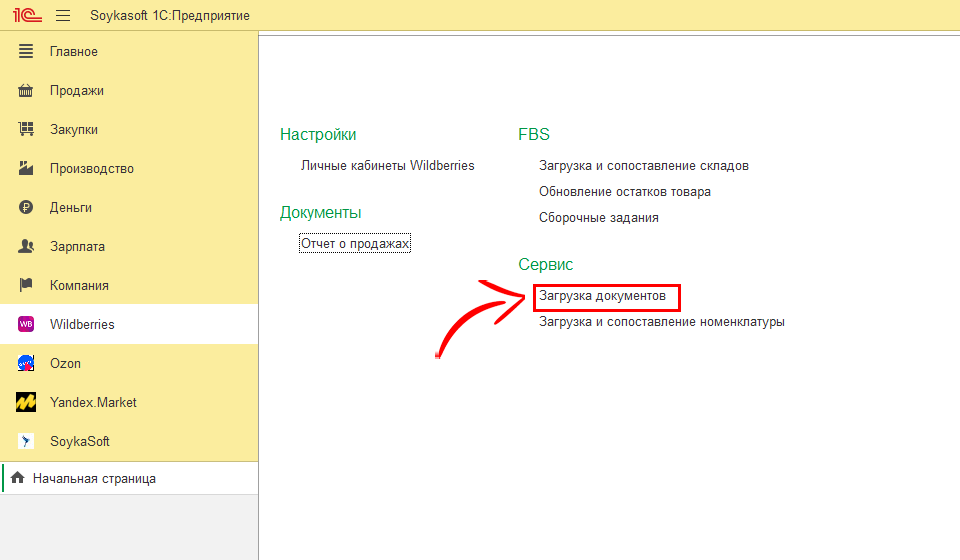
Task: Open Отчет о продажах link
Action: 355,243
